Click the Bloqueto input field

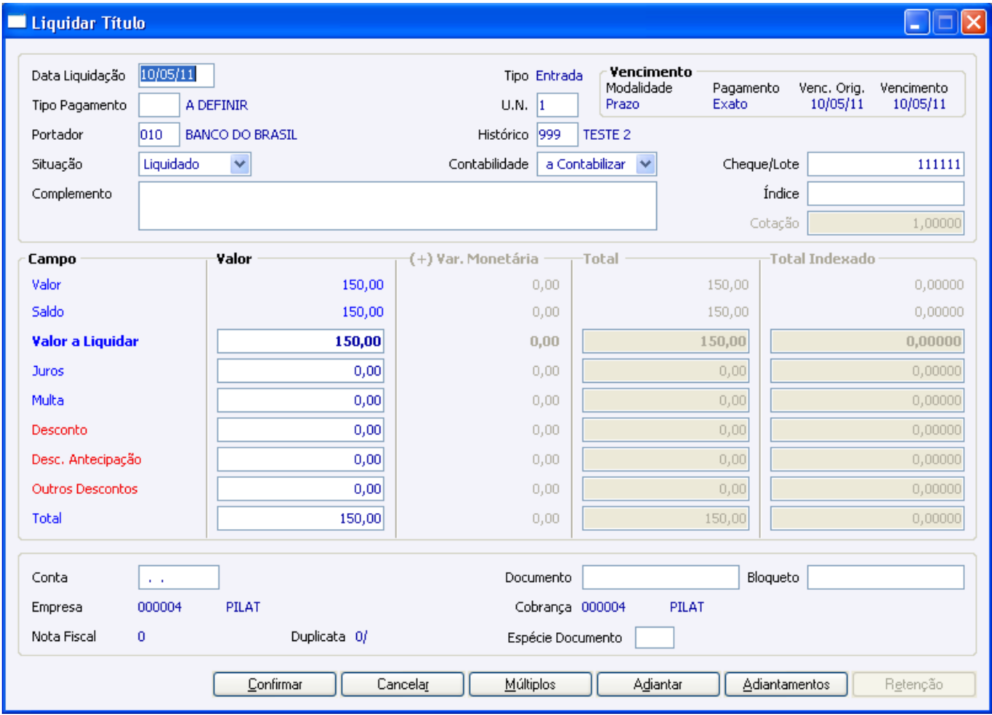[886, 577]
